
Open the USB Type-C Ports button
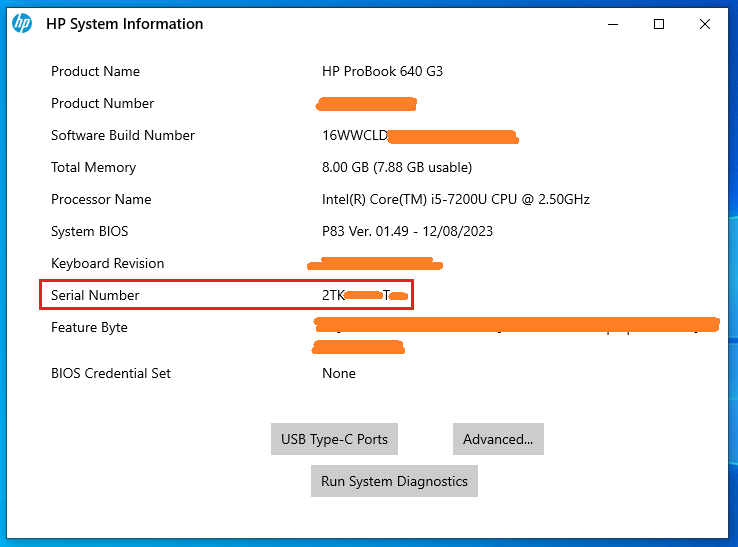[x=334, y=439]
